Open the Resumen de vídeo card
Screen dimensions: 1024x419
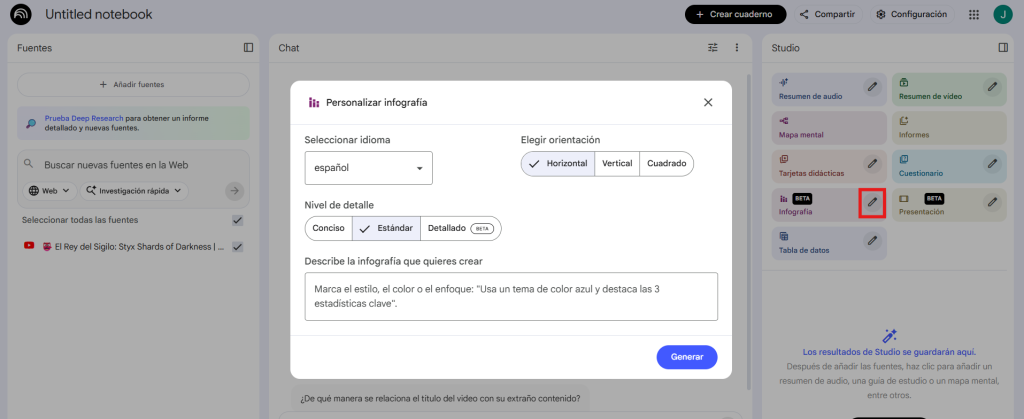click(949, 89)
